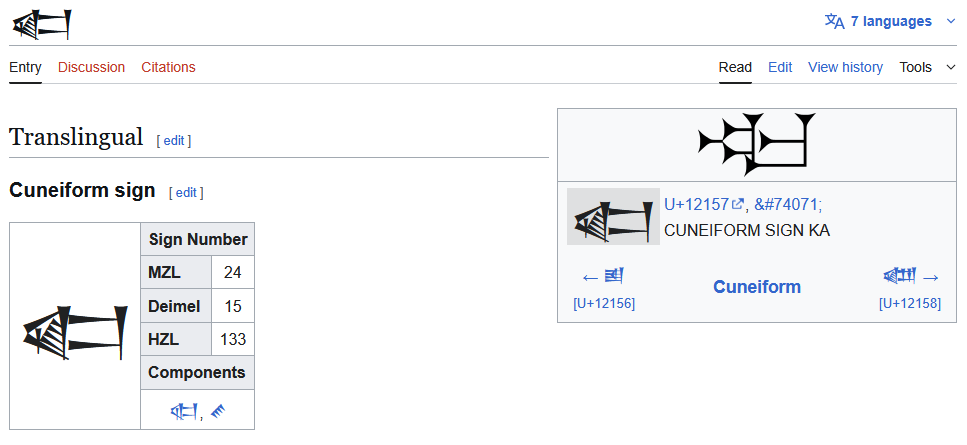Select the Read tab

(735, 67)
